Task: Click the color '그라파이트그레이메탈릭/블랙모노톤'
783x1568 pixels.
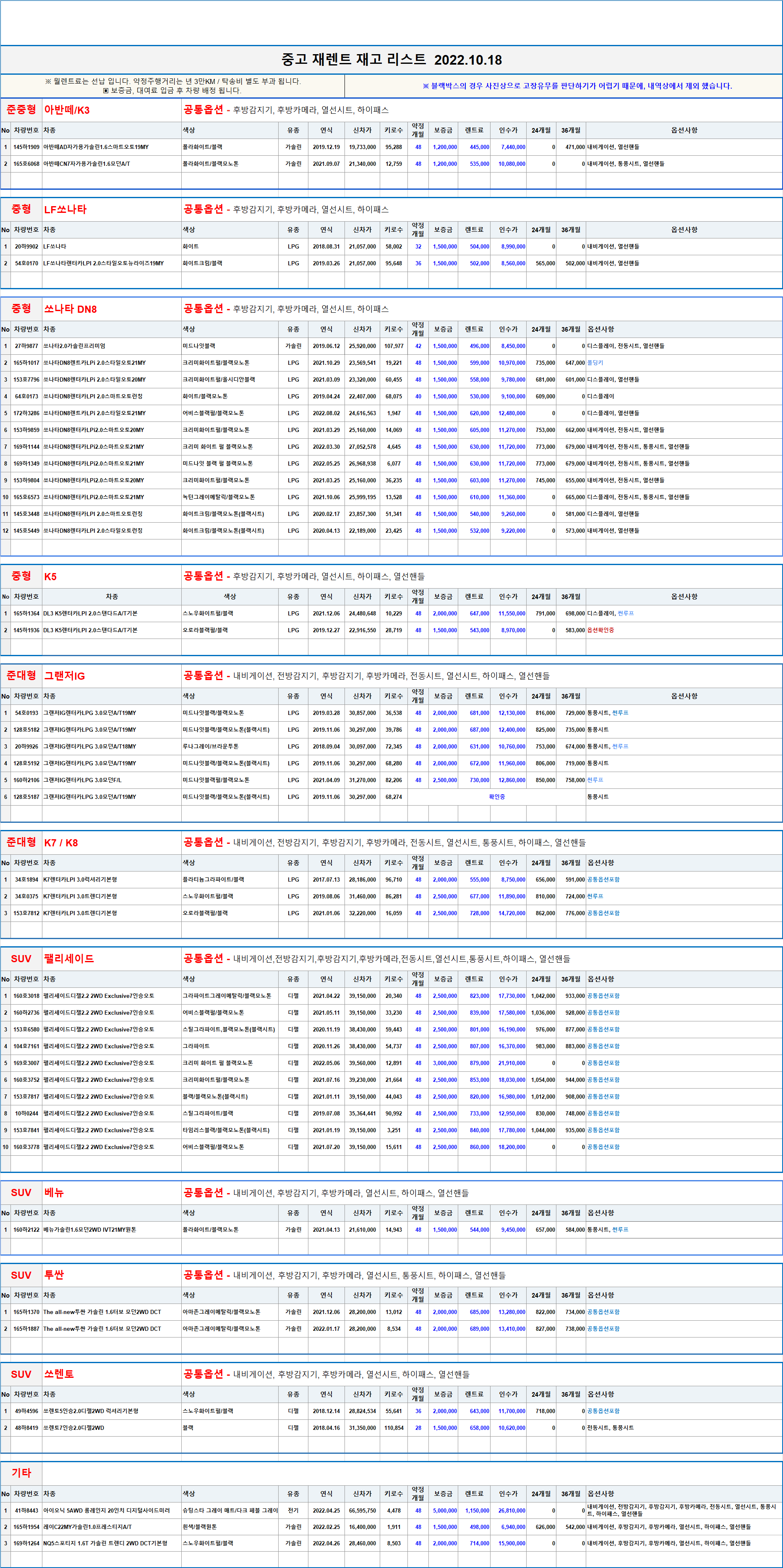Action: tap(227, 996)
